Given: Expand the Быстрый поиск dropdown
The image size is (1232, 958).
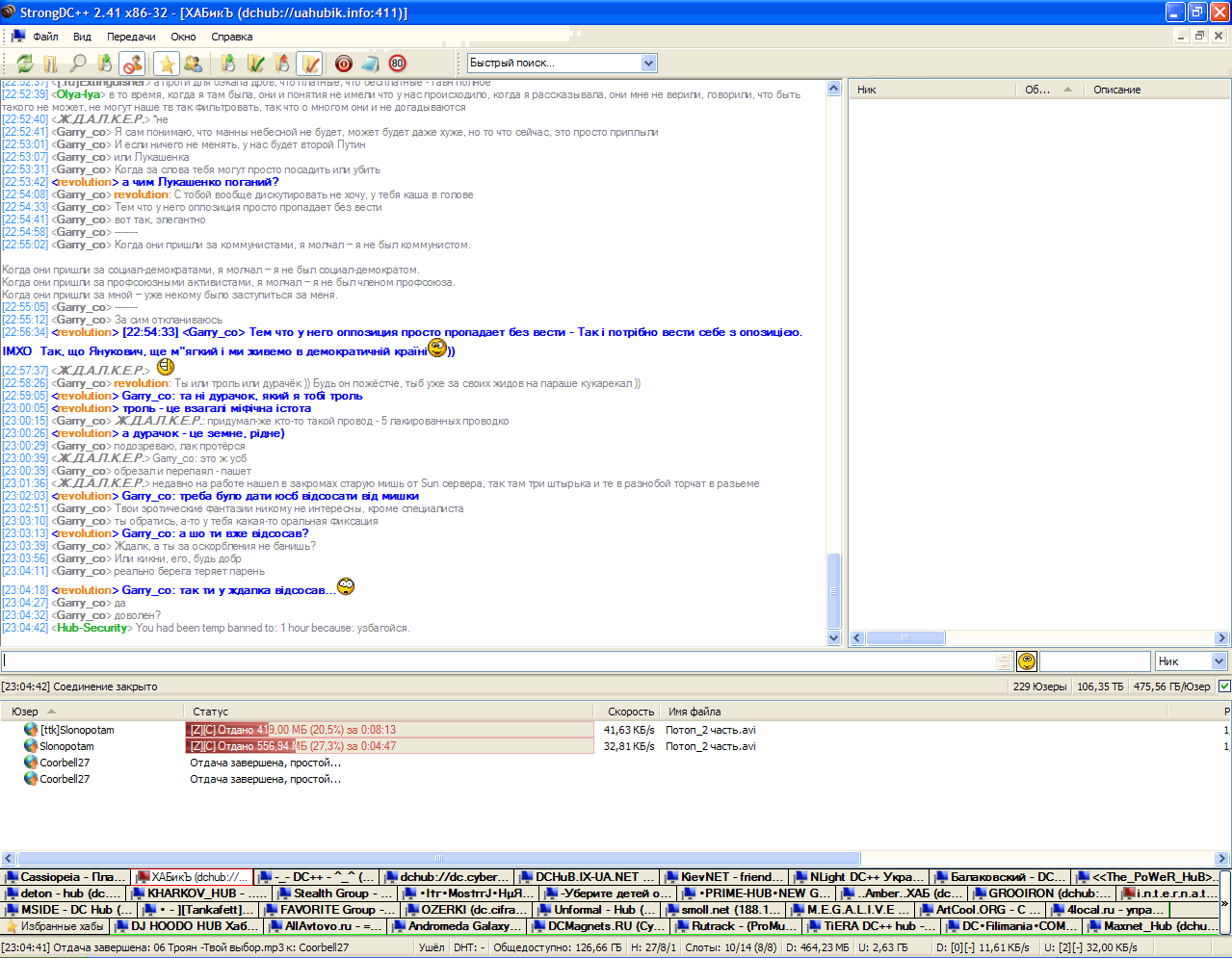Looking at the screenshot, I should [648, 64].
